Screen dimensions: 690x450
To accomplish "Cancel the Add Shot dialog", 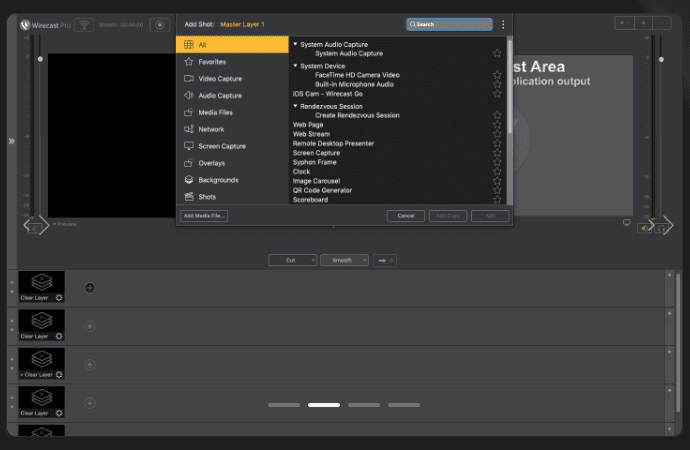I will [x=406, y=216].
